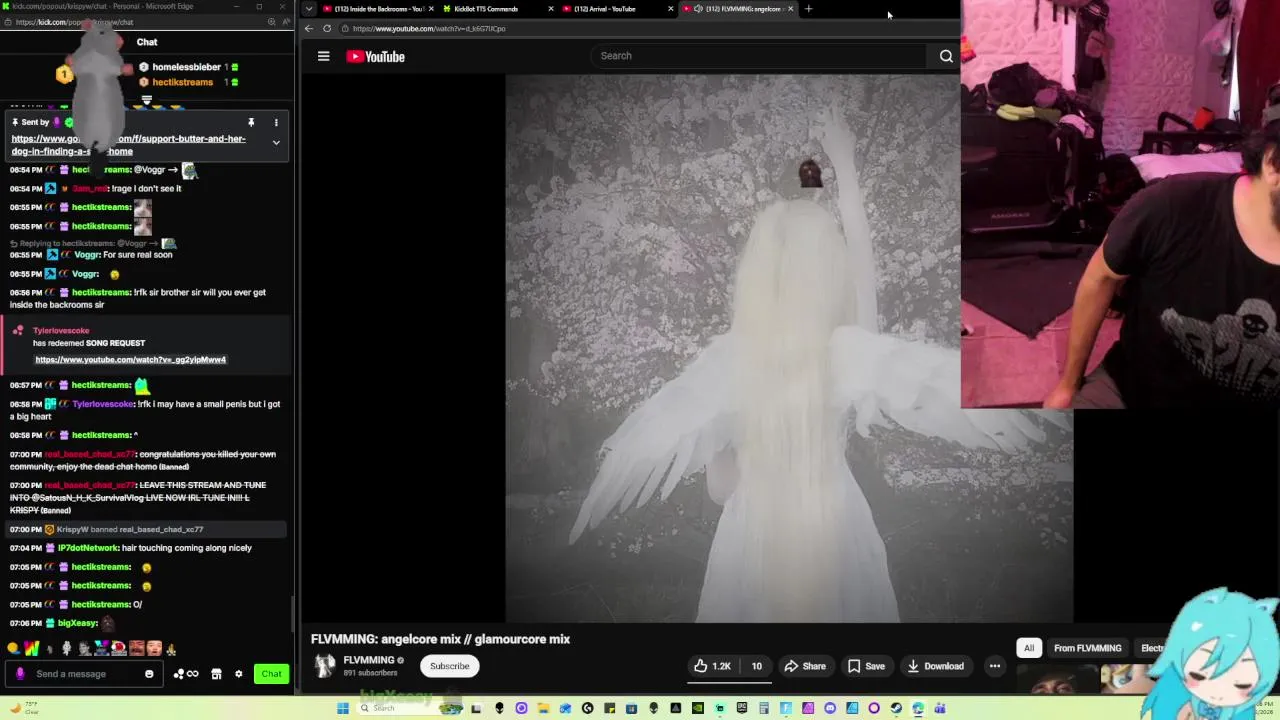Close the KickBot TTS Commands tab
The width and height of the screenshot is (1280, 720).
point(550,9)
